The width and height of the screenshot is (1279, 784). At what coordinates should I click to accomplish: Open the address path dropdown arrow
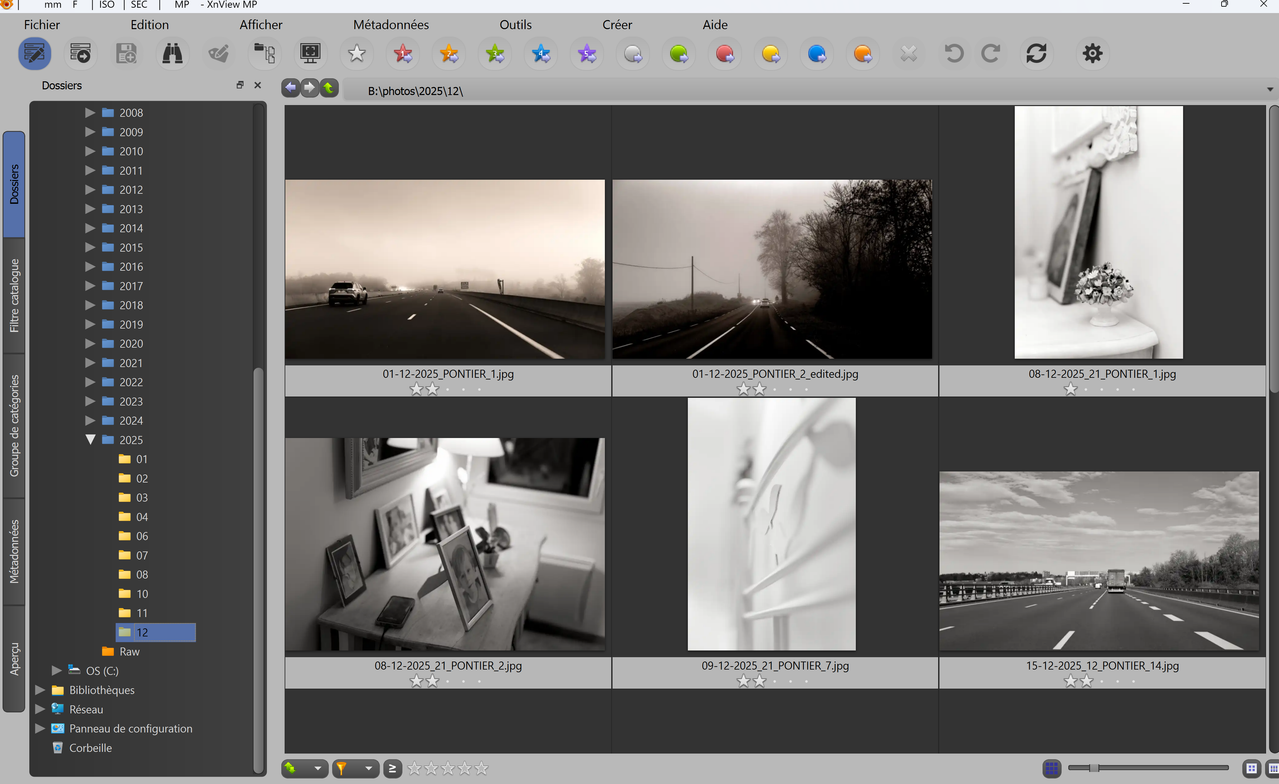1270,89
